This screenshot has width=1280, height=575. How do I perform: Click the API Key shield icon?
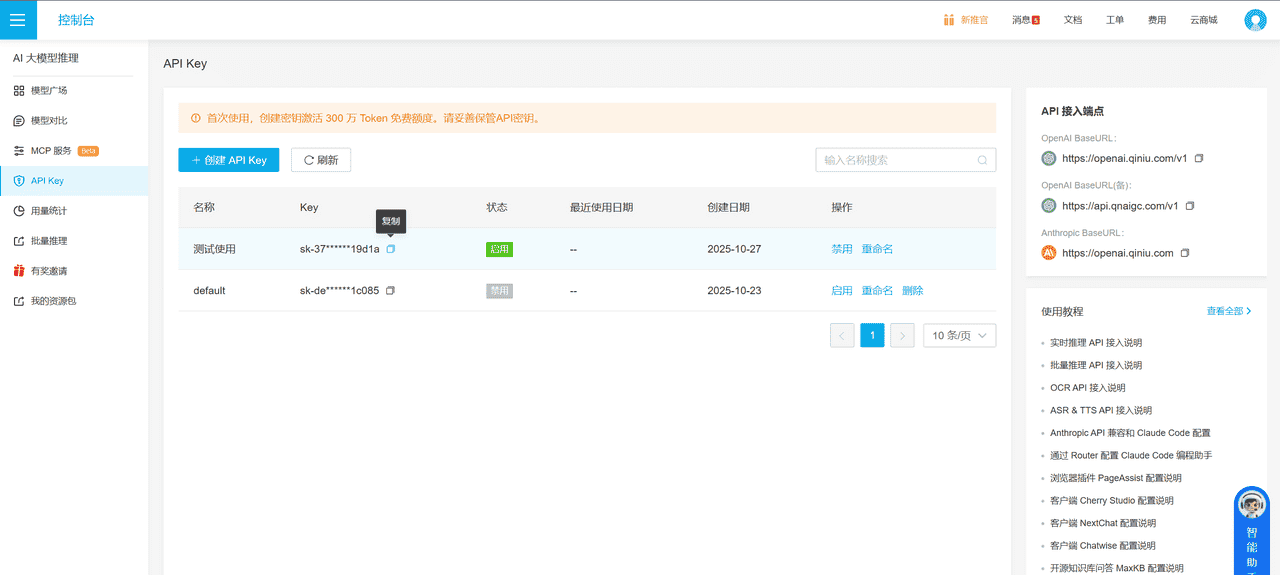[x=19, y=181]
